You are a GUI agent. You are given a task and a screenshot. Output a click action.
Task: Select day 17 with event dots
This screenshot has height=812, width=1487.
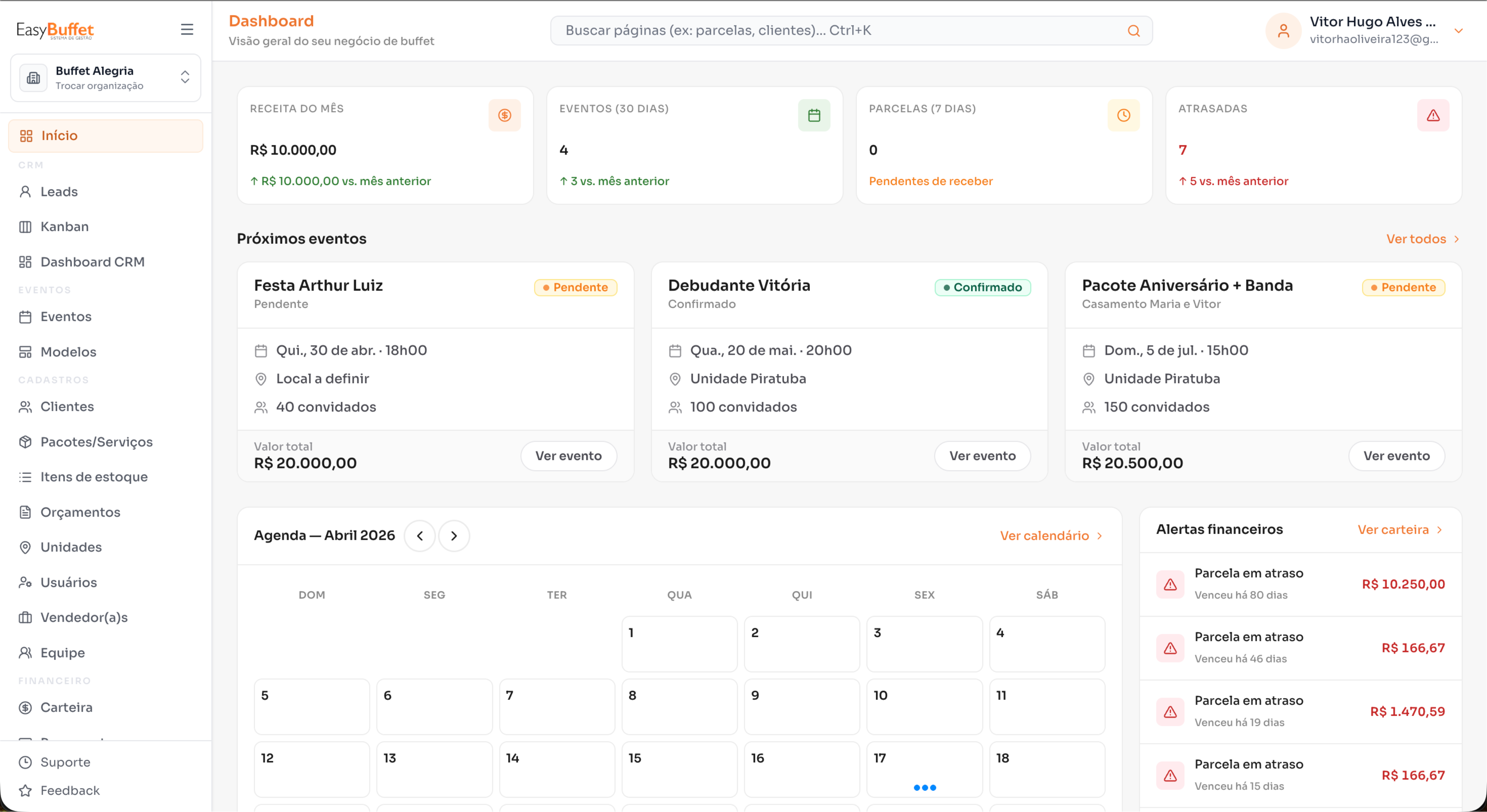pyautogui.click(x=924, y=770)
